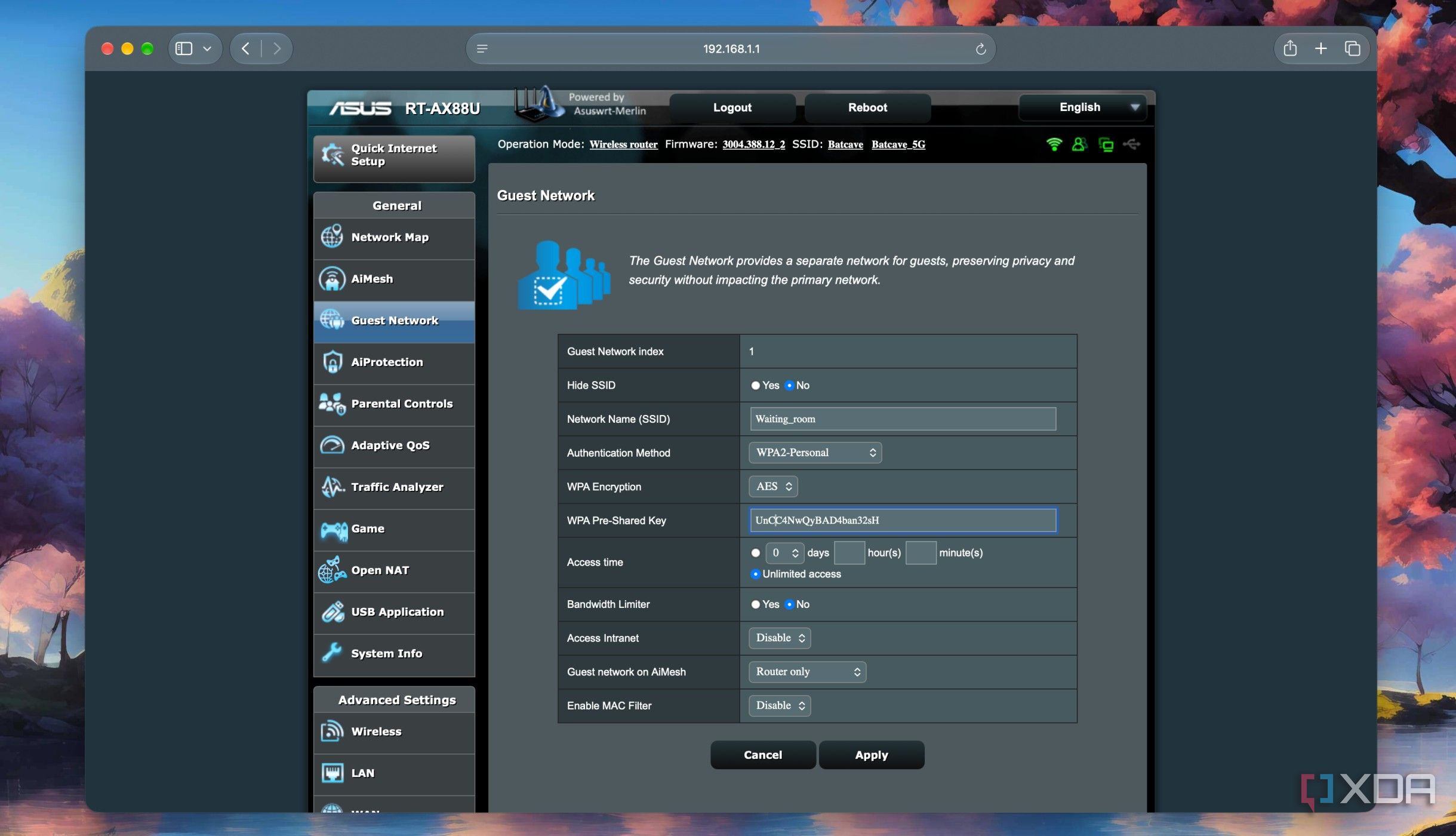Click the Wi-Fi signal status icon
1456x836 pixels.
[x=1054, y=144]
